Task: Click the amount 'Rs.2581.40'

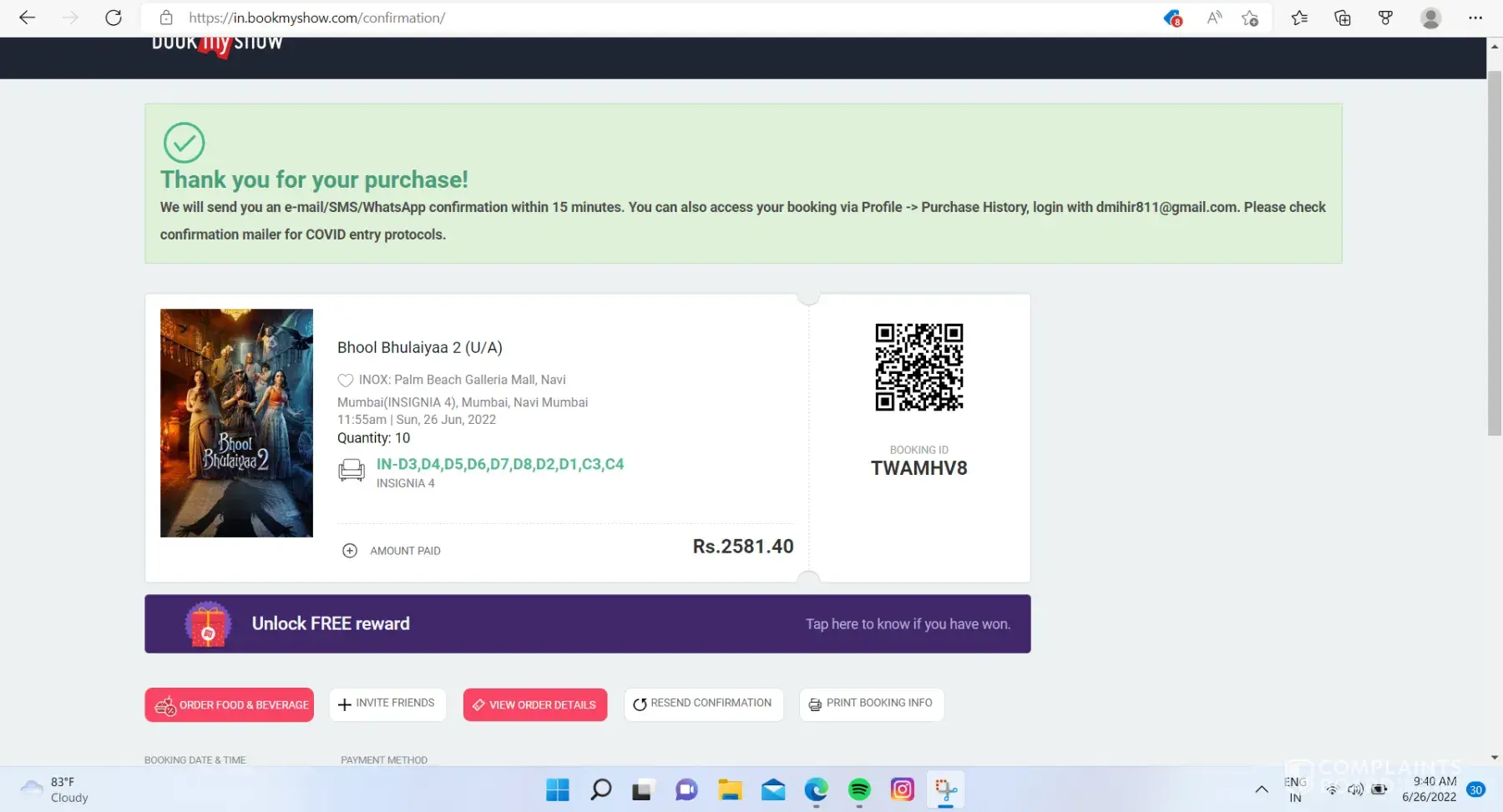Action: 743,547
